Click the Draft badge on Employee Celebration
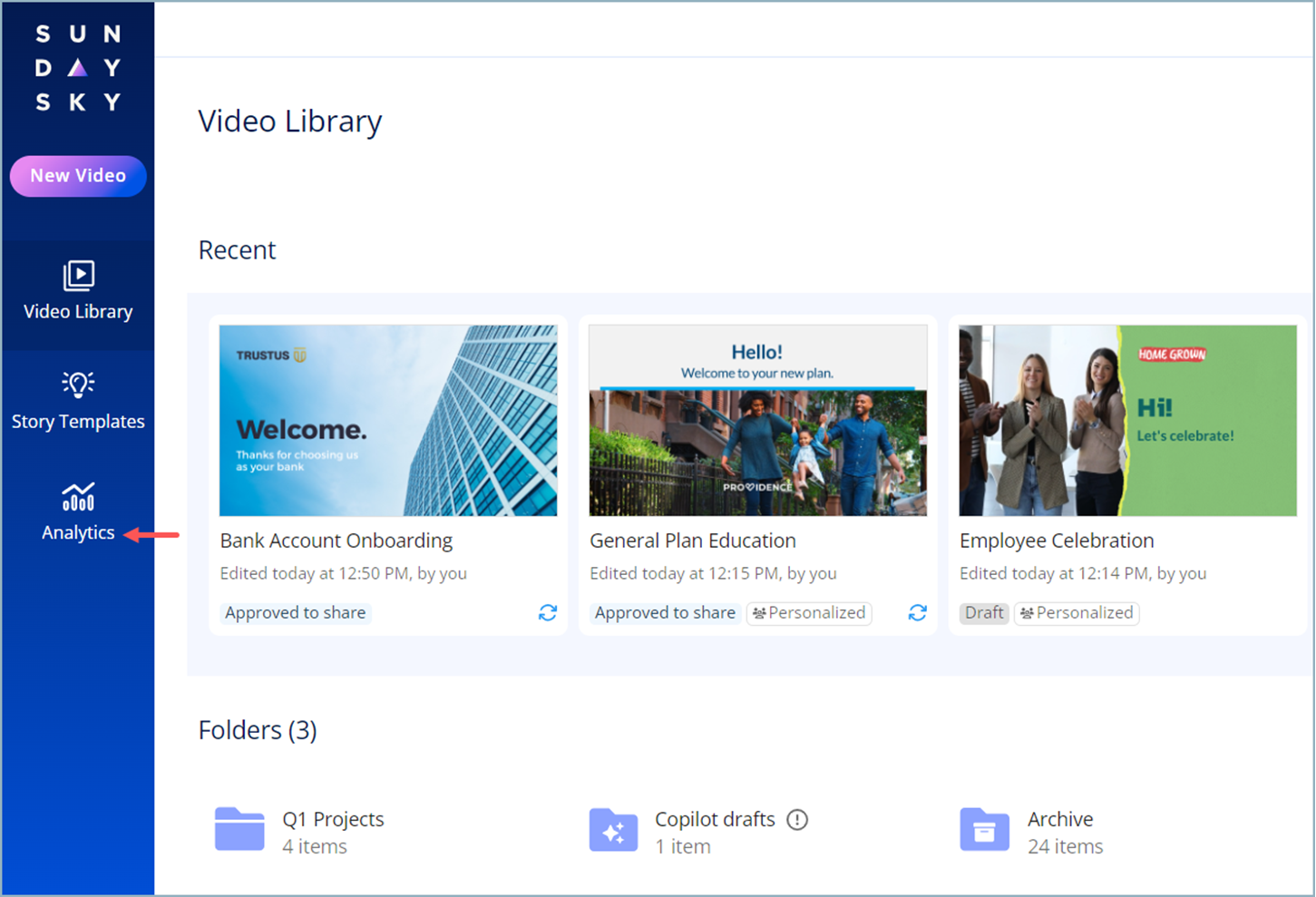The width and height of the screenshot is (1316, 897). (984, 613)
